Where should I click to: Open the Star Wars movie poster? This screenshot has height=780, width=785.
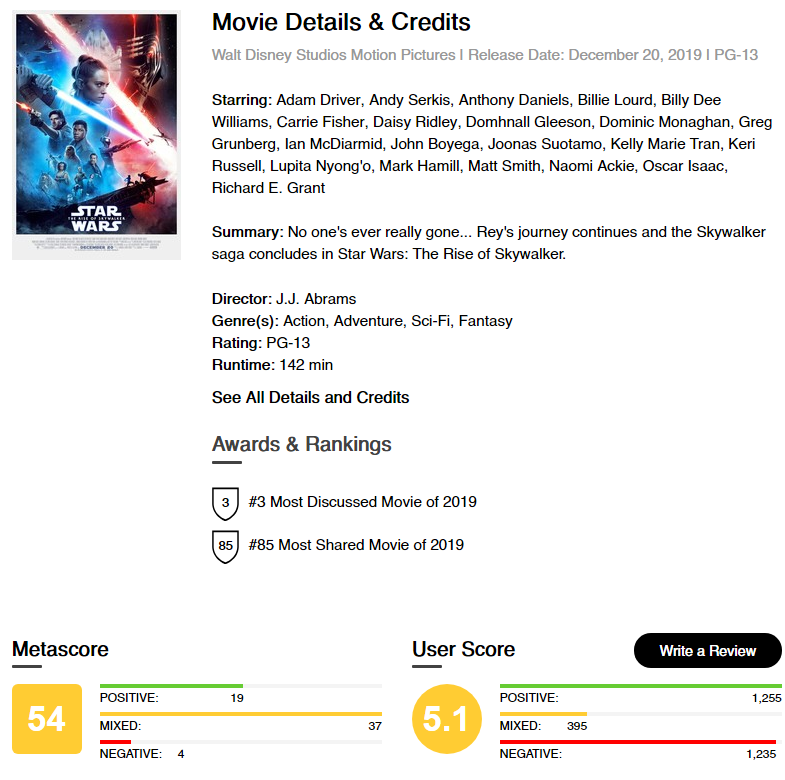(96, 135)
